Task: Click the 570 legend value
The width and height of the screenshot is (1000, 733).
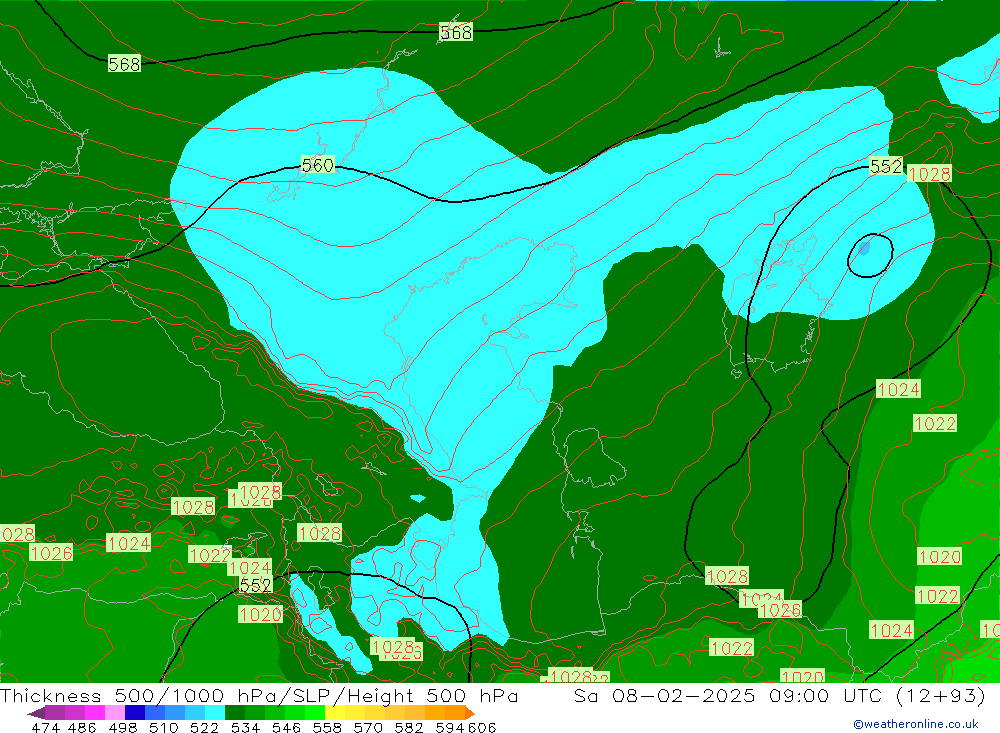Action: [x=368, y=727]
